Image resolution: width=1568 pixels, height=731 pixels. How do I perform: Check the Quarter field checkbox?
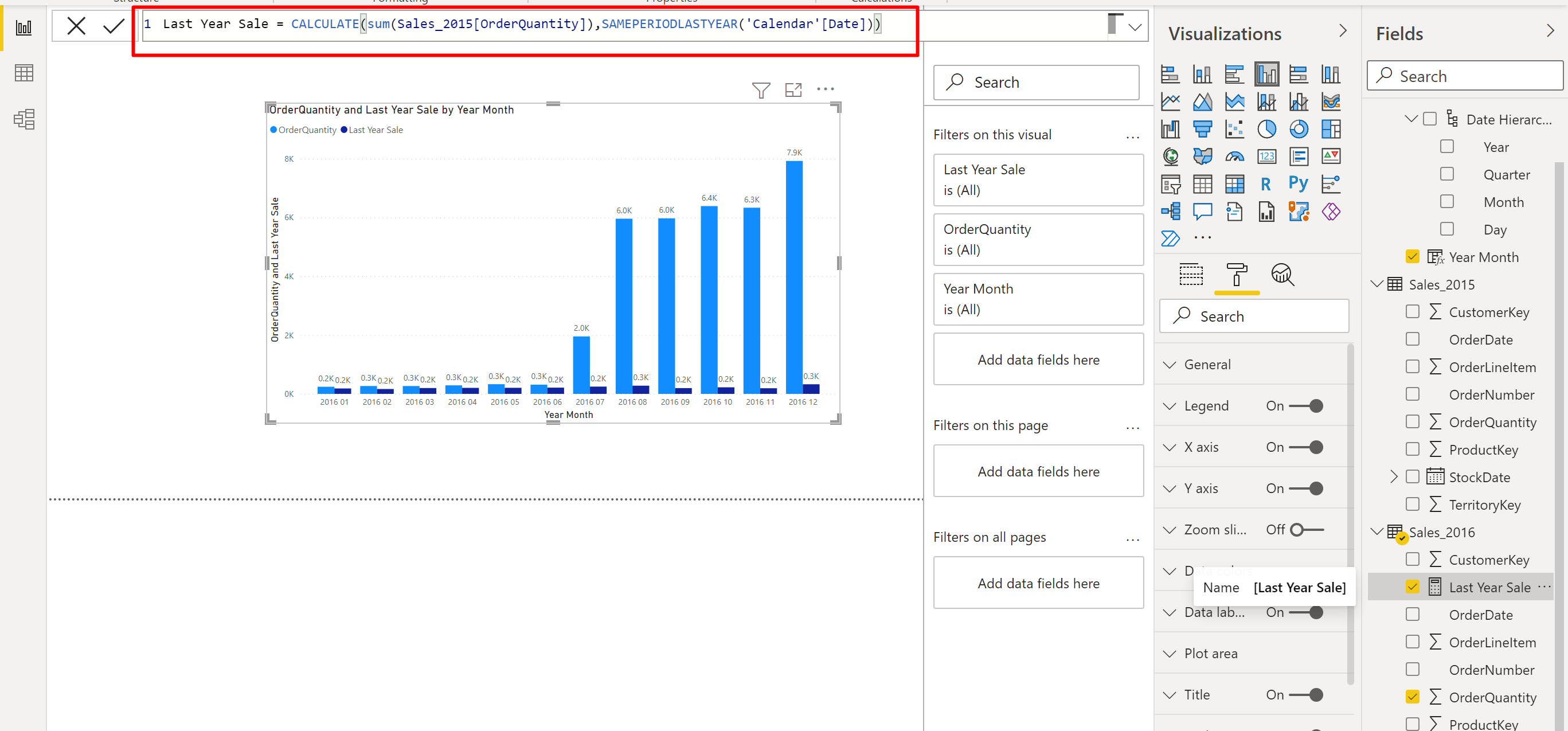coord(1447,174)
